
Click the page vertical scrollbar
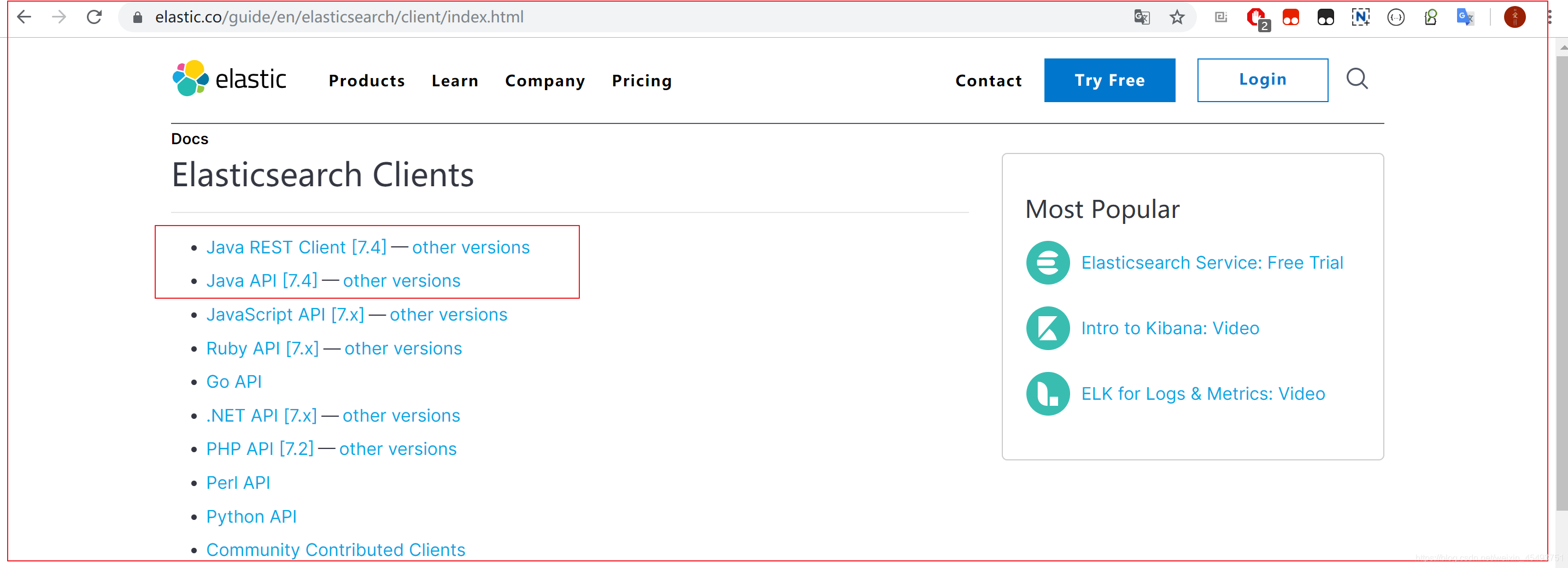pyautogui.click(x=1561, y=284)
